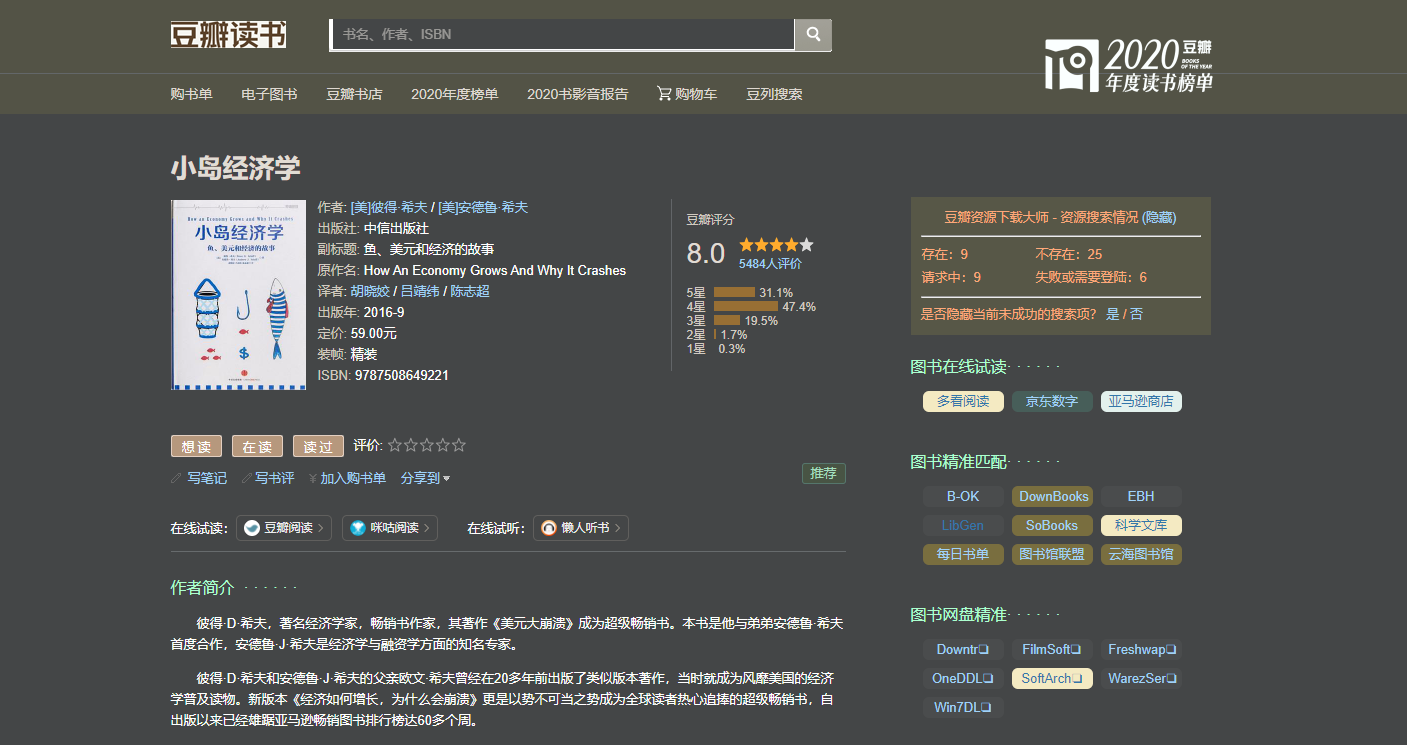Open the Win7DL netdisk tag
Viewport: 1407px width, 745px height.
[x=963, y=707]
